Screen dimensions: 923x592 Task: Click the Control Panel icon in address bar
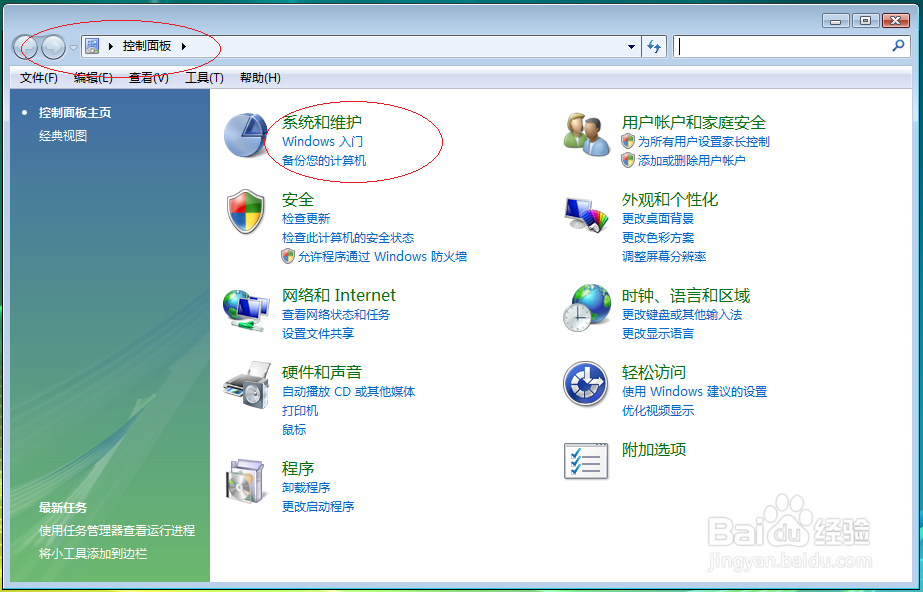[92, 46]
